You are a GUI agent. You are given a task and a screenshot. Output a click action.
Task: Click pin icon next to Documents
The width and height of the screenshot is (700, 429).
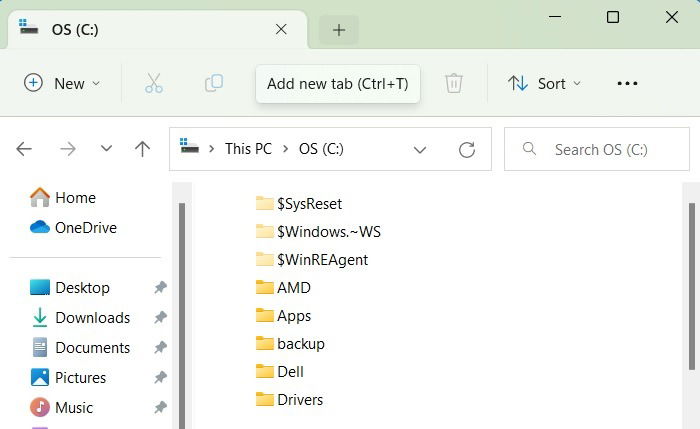[x=160, y=347]
